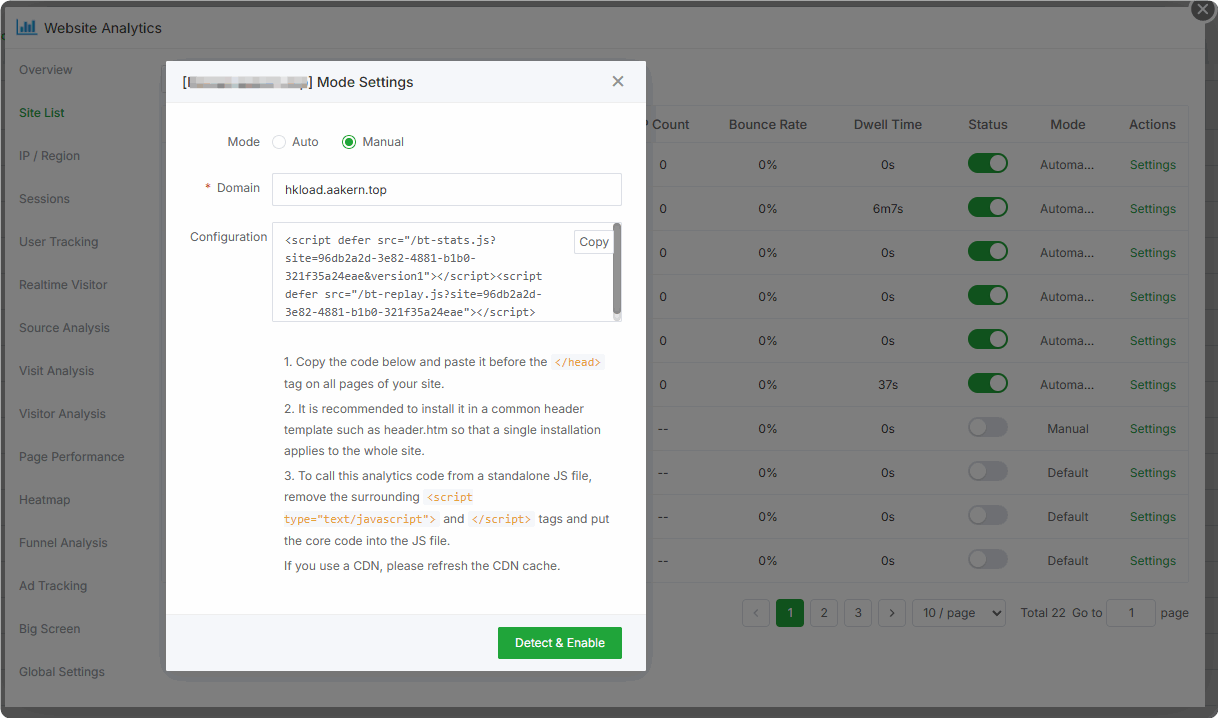Copy the configuration script code
This screenshot has width=1218, height=718.
594,242
